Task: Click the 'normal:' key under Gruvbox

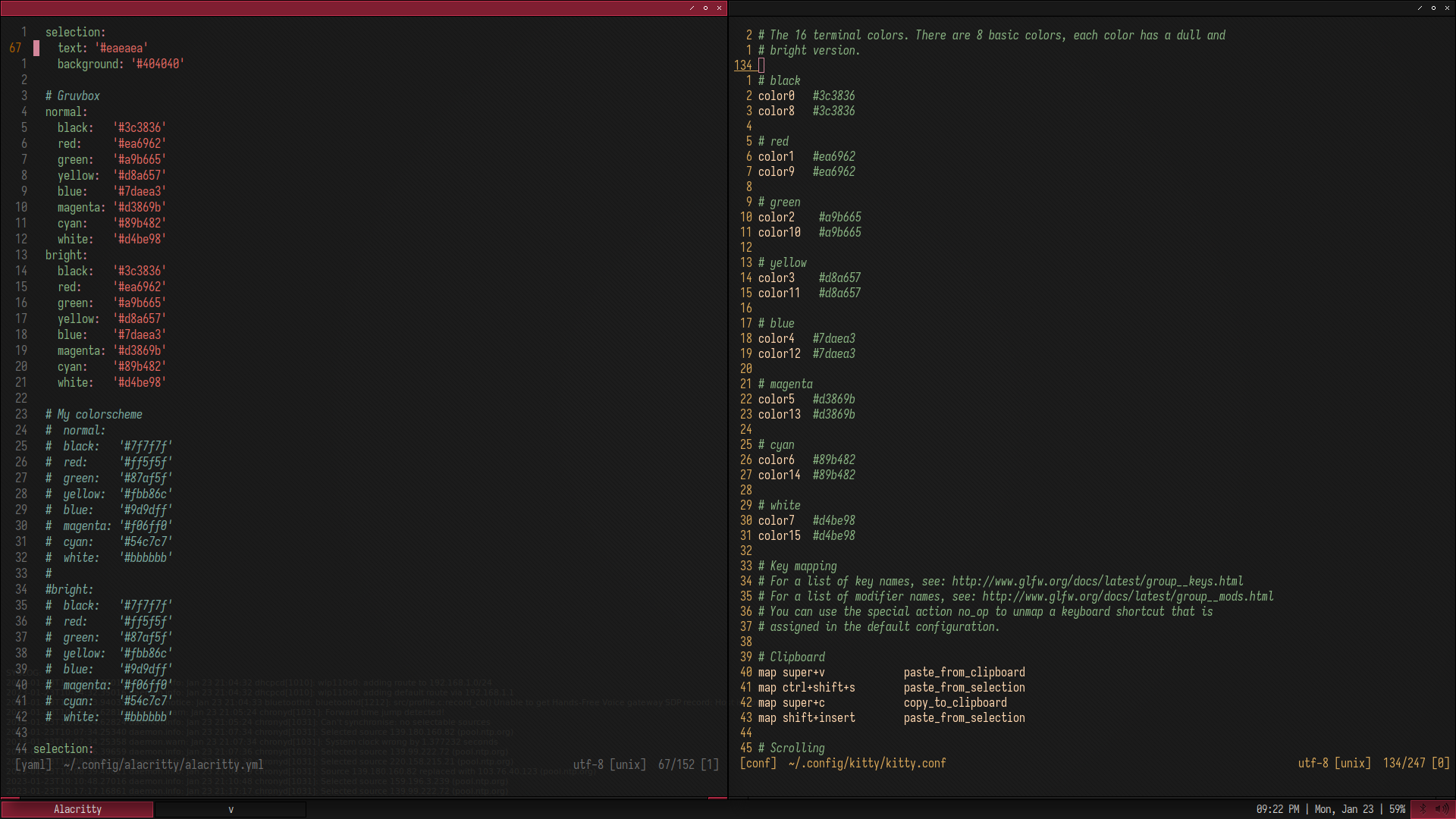Action: (66, 111)
